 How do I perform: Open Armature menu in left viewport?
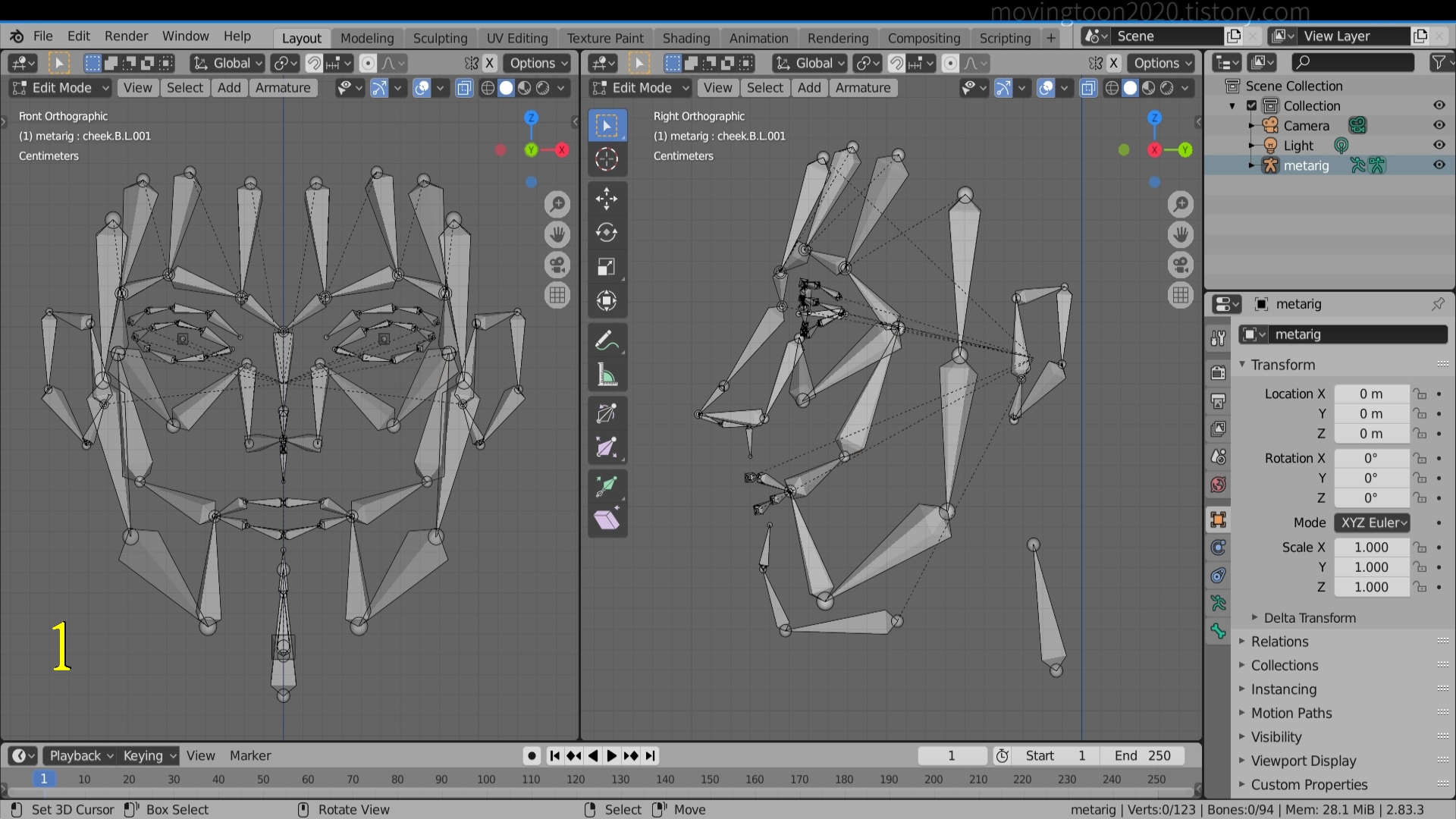pos(283,88)
